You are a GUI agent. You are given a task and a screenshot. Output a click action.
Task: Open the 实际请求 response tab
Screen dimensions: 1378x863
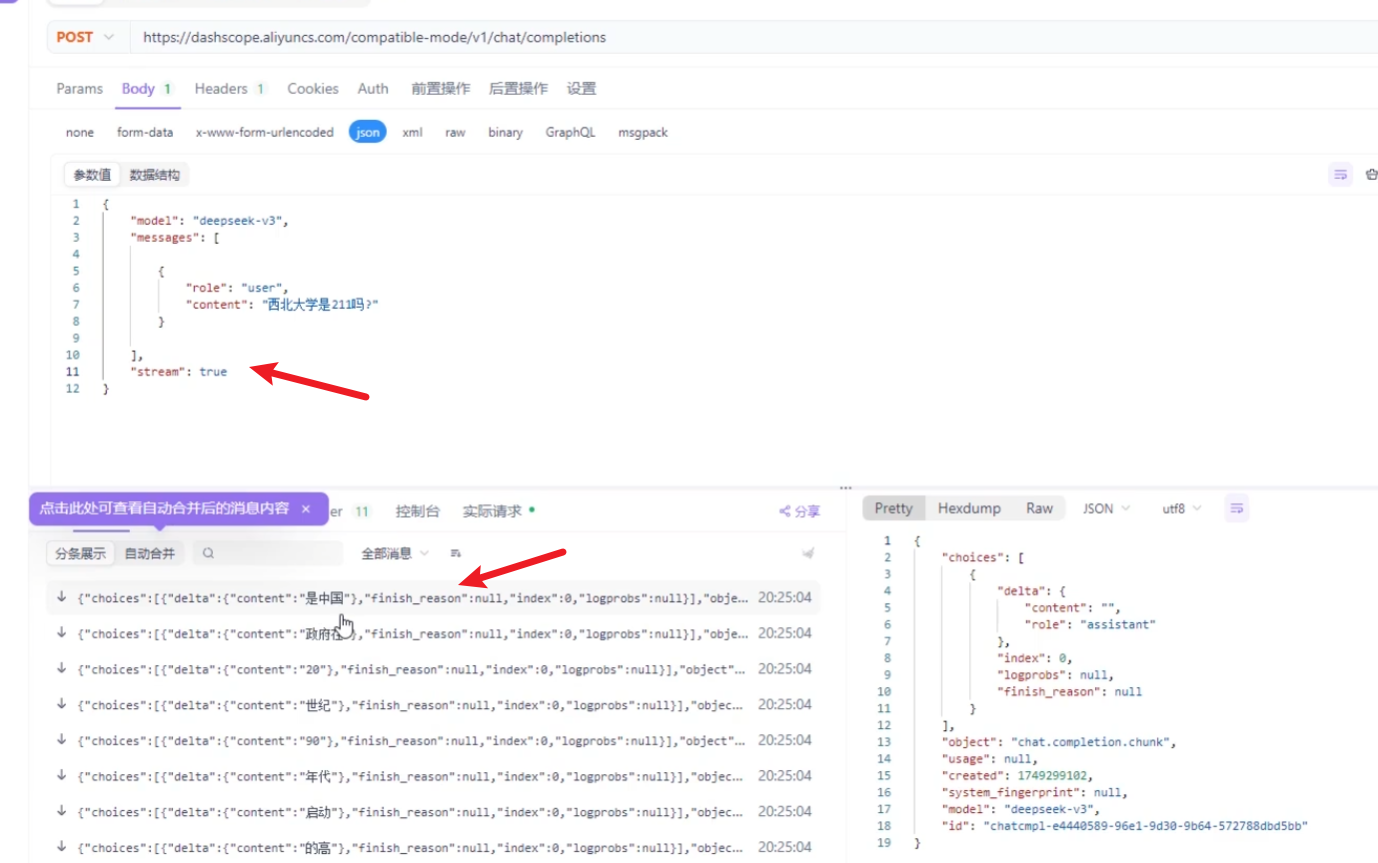tap(498, 511)
